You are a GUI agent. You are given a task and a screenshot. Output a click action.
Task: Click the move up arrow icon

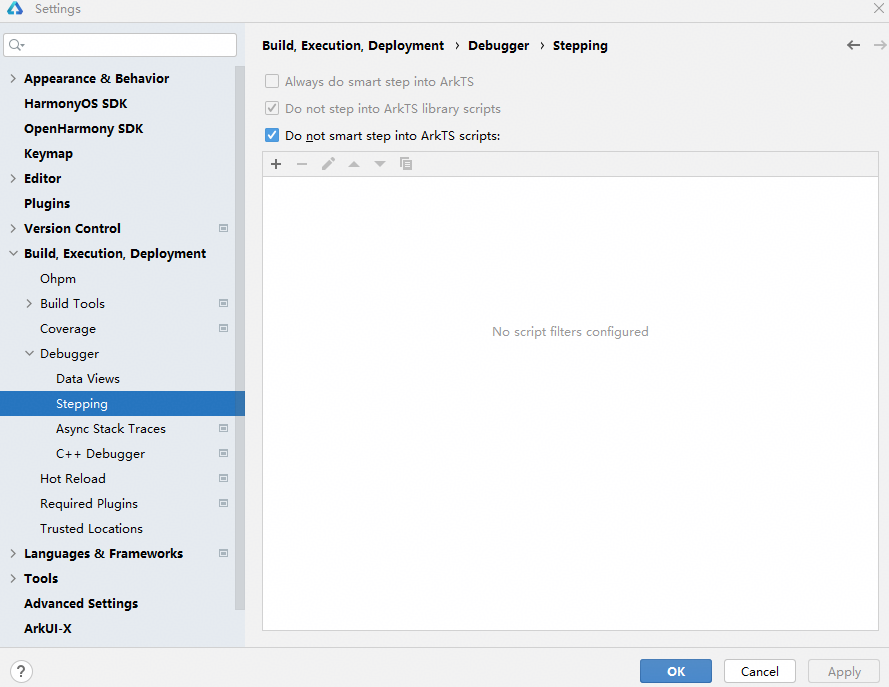pos(354,164)
